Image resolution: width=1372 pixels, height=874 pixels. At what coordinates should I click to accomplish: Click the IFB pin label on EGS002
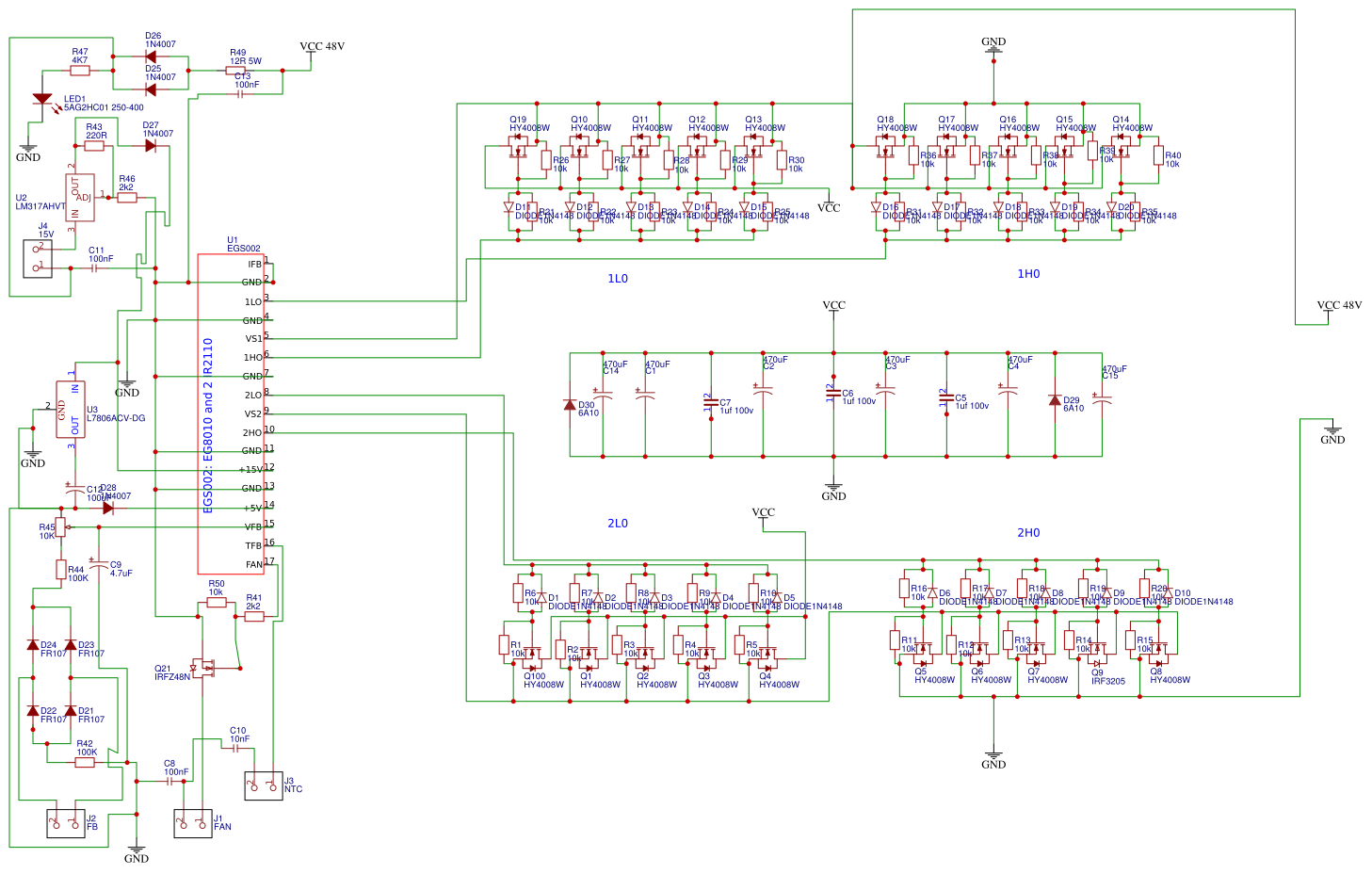pyautogui.click(x=254, y=265)
